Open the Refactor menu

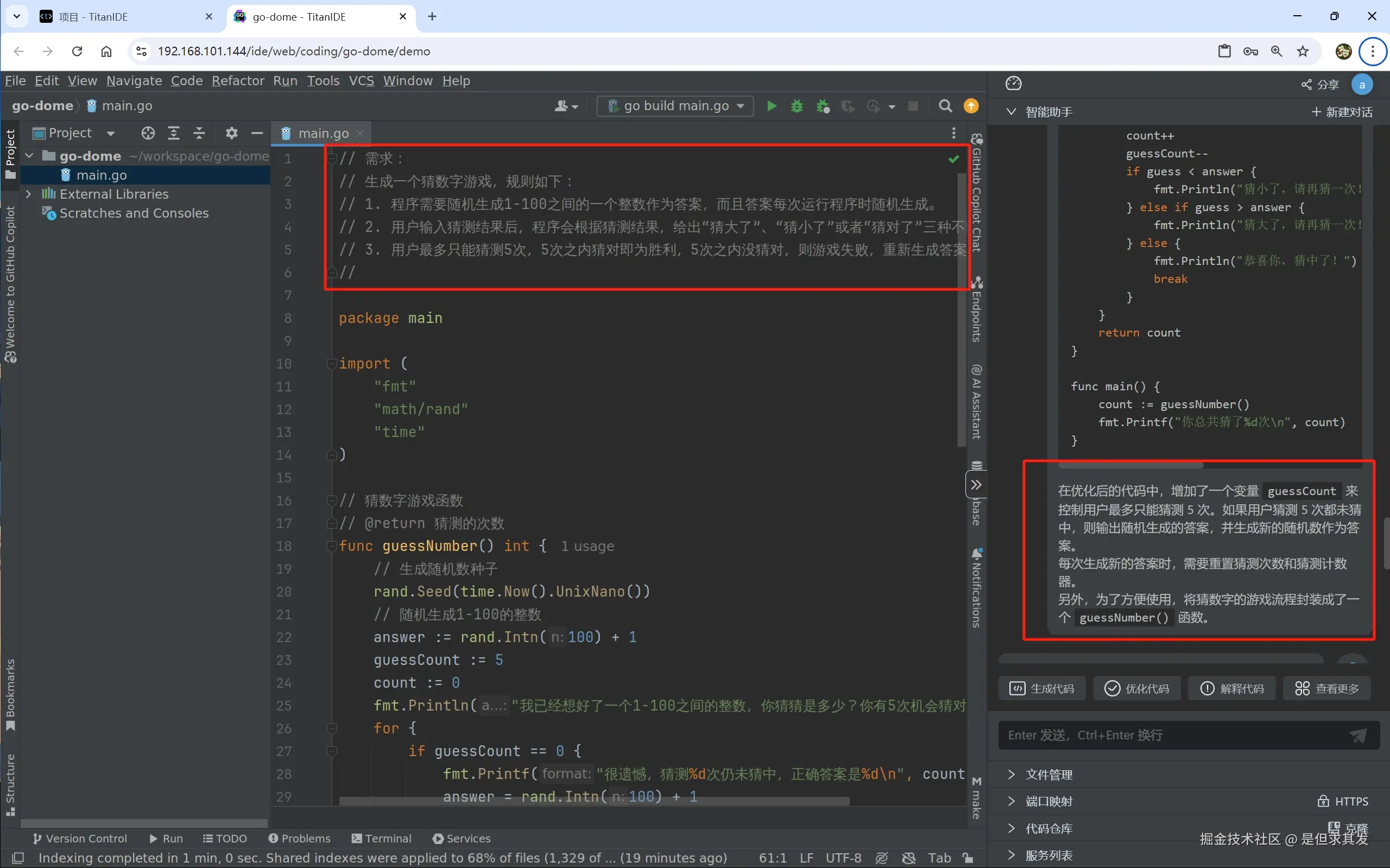pos(238,81)
